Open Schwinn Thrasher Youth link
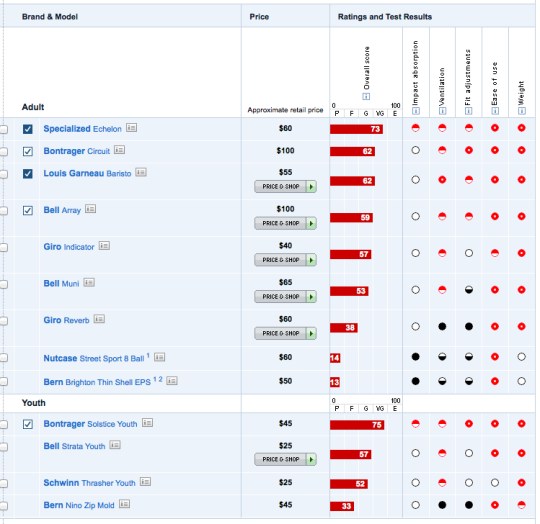The height and width of the screenshot is (524, 540). (90, 483)
